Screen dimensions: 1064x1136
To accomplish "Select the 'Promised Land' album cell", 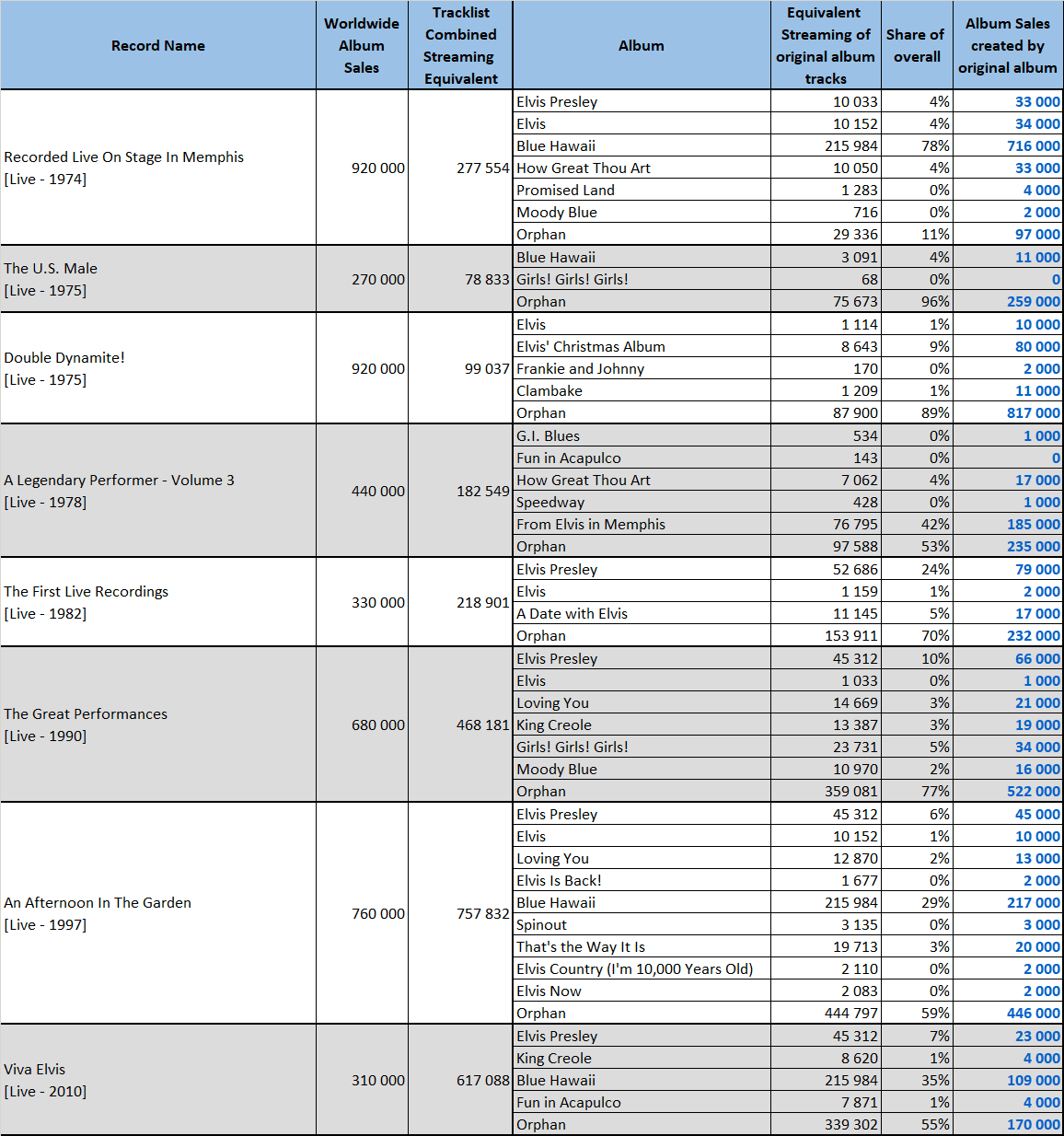I will pos(642,190).
